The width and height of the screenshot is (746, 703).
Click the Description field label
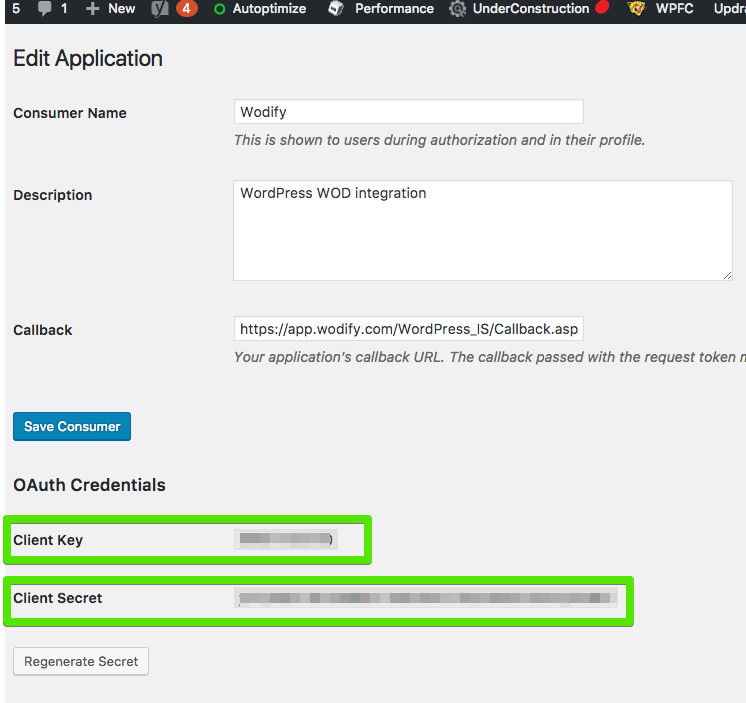(x=53, y=195)
